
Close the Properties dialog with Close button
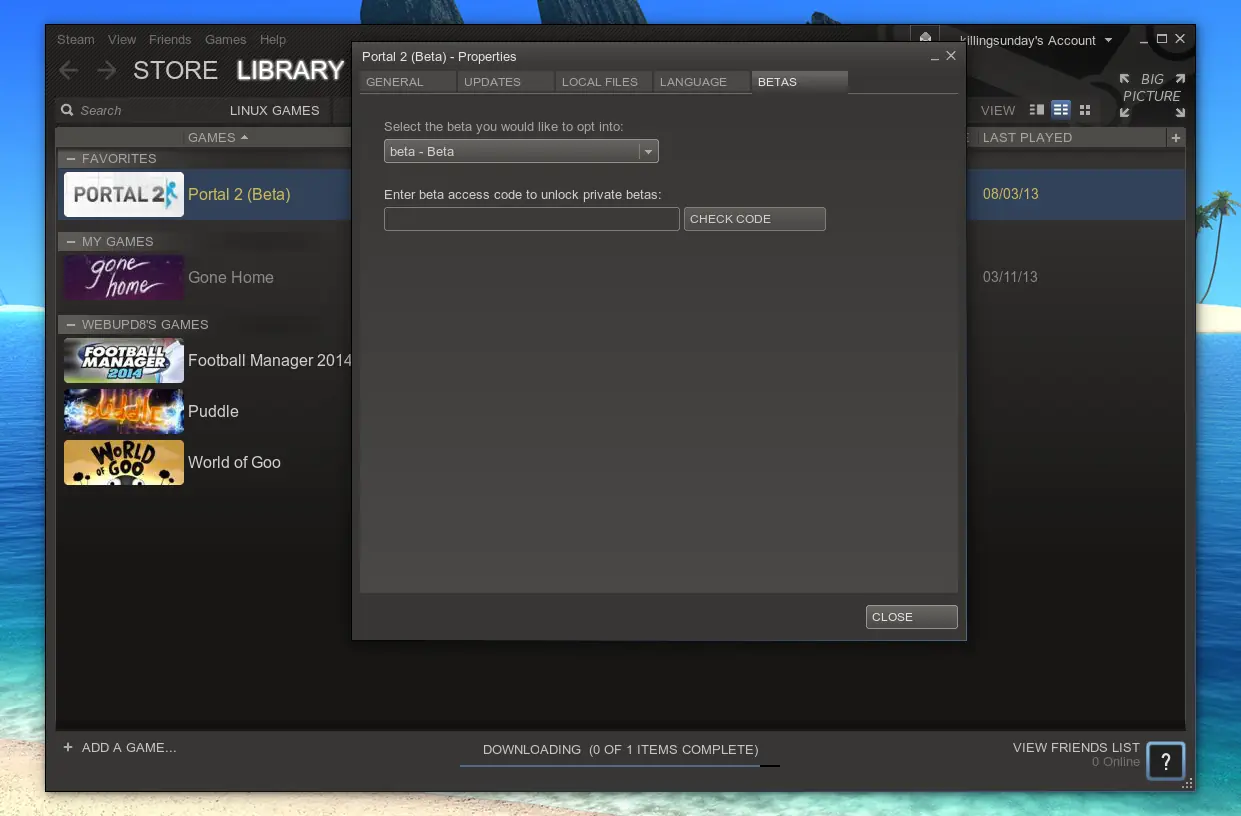(912, 617)
